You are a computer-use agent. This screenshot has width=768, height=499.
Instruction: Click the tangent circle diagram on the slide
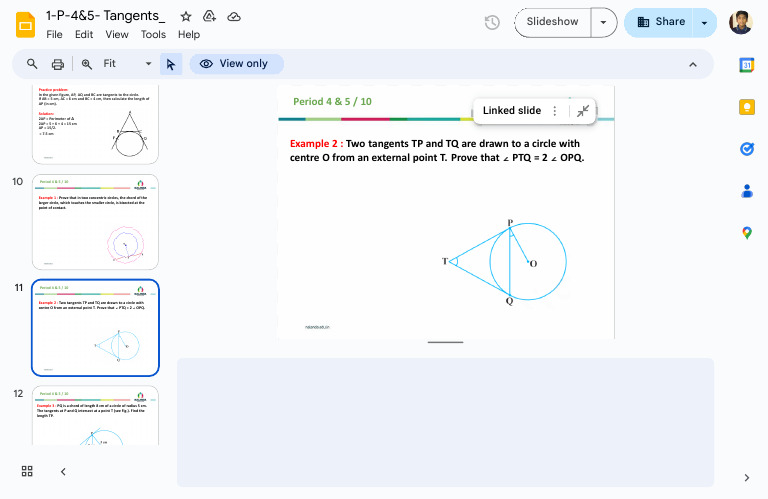tap(504, 262)
